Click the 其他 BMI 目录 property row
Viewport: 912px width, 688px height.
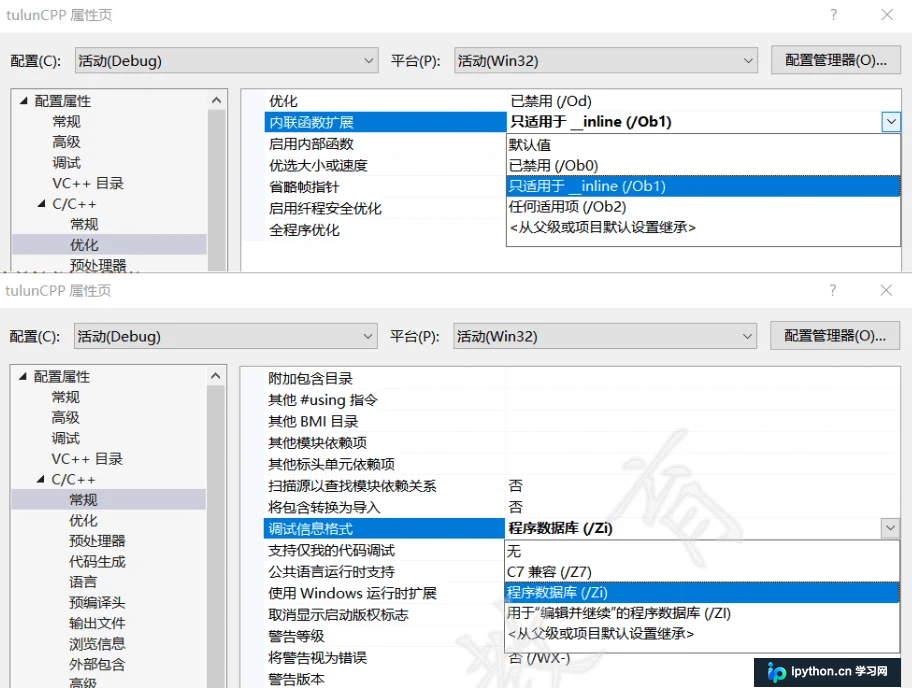(582, 422)
